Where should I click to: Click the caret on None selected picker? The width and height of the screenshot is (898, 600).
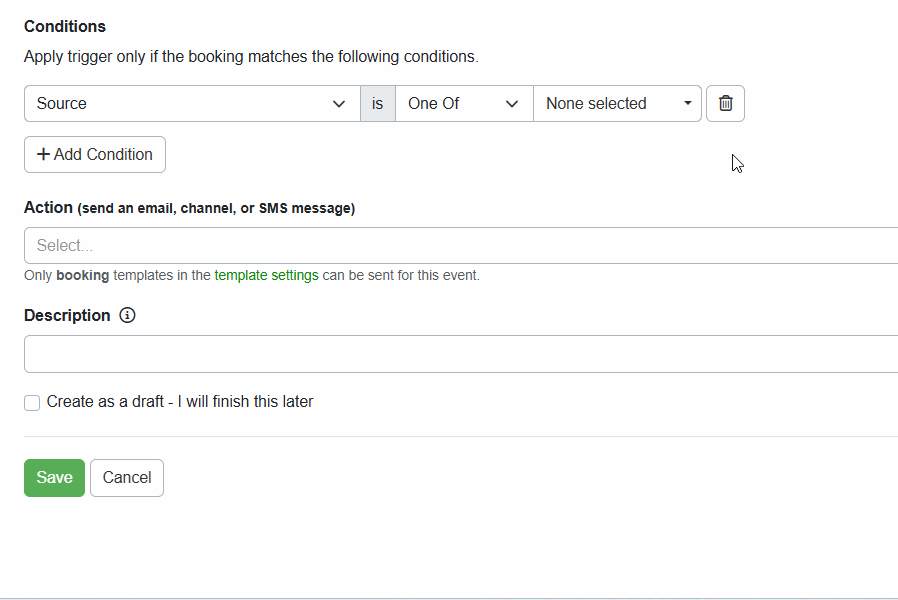coord(687,103)
